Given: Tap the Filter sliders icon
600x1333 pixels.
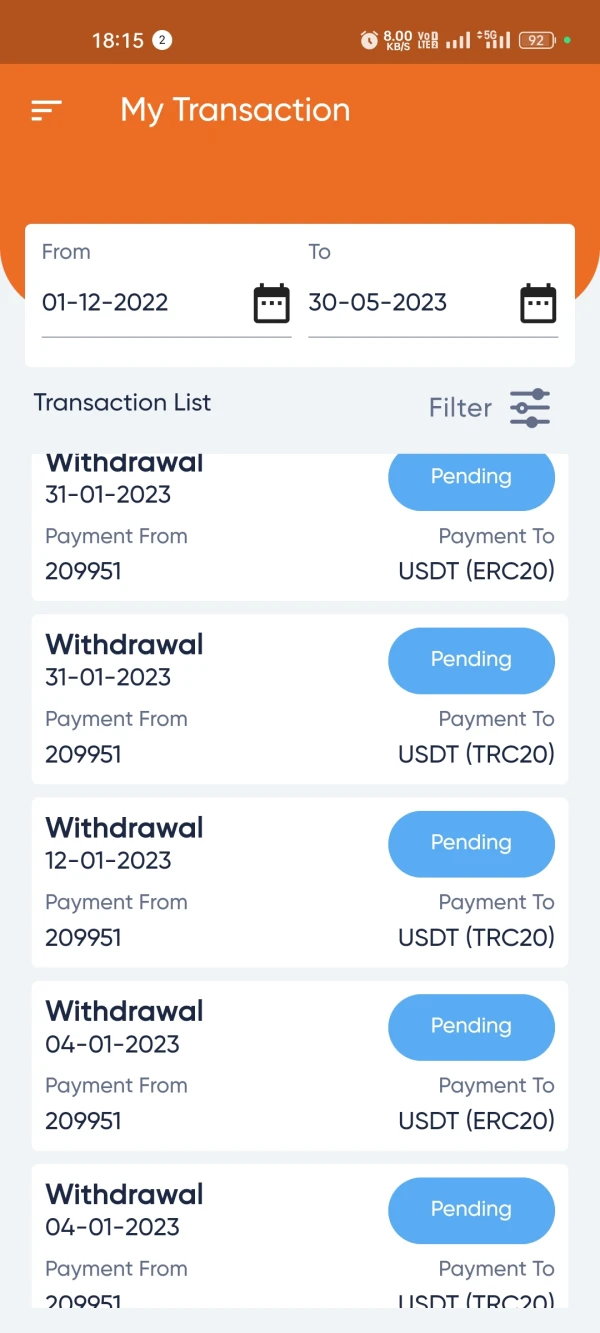Looking at the screenshot, I should (530, 408).
